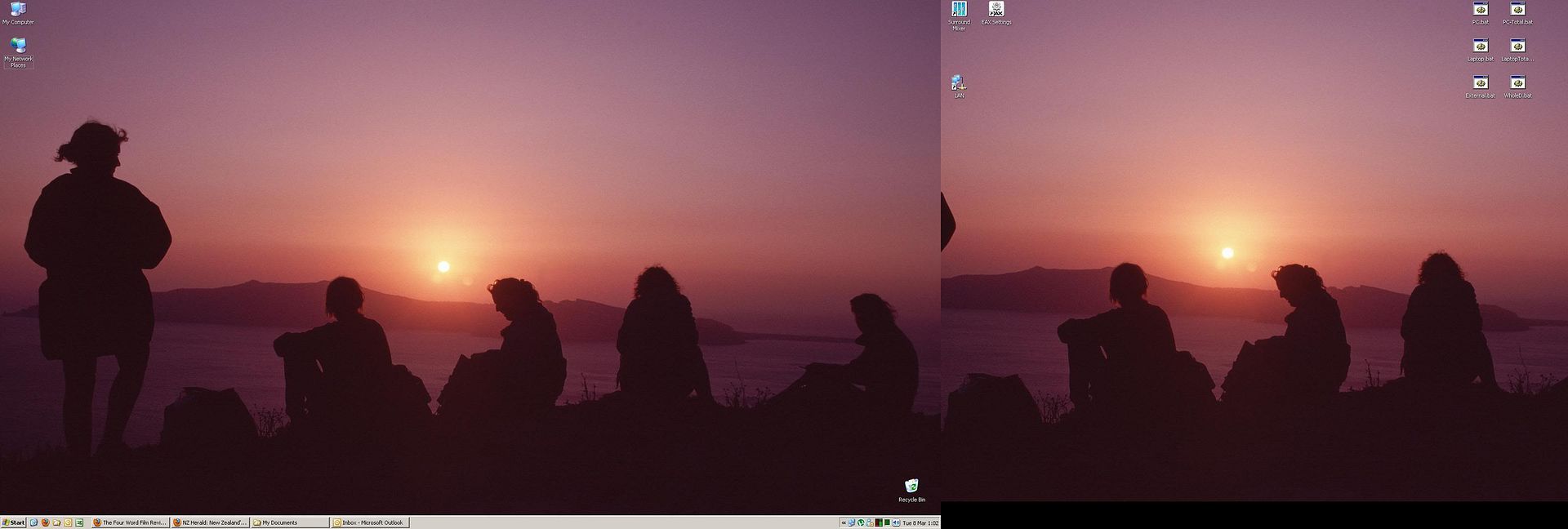Select the LAN shortcut icon
The image size is (1568, 529).
coord(959,87)
